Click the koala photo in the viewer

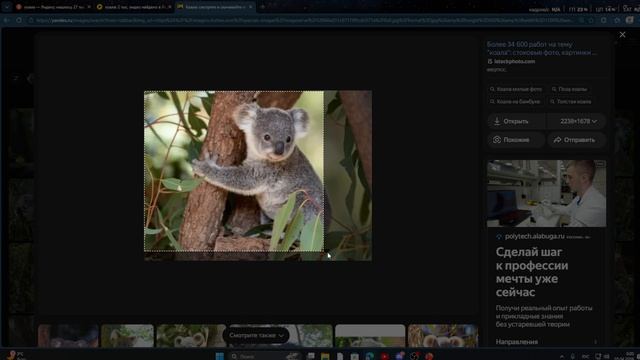[x=258, y=176]
